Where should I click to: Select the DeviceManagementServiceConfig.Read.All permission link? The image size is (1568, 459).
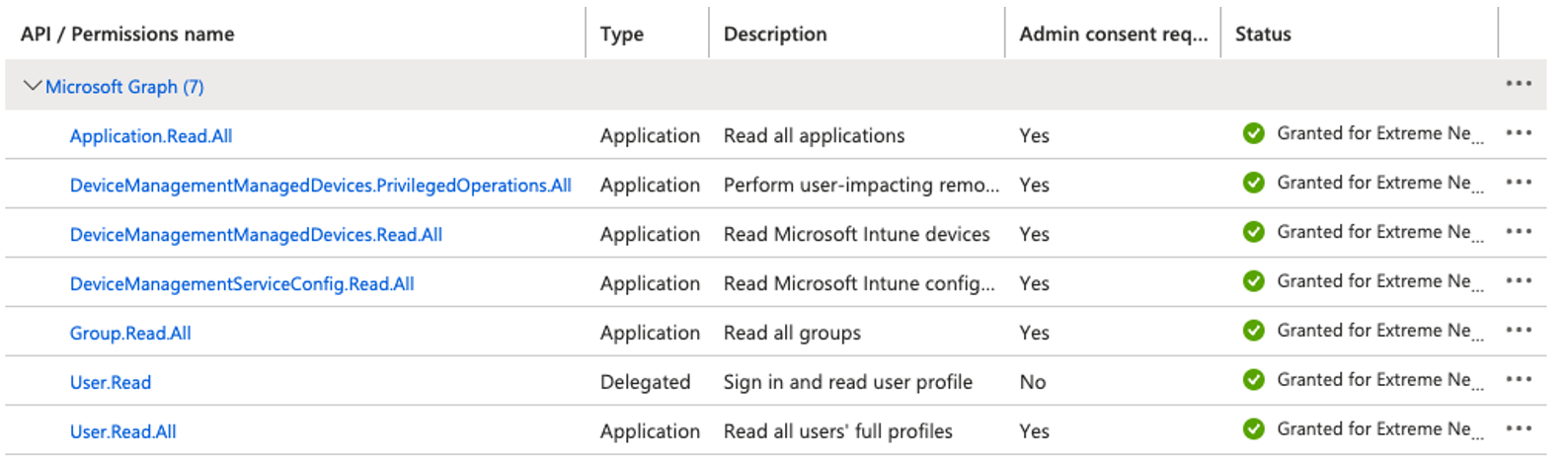coord(242,284)
